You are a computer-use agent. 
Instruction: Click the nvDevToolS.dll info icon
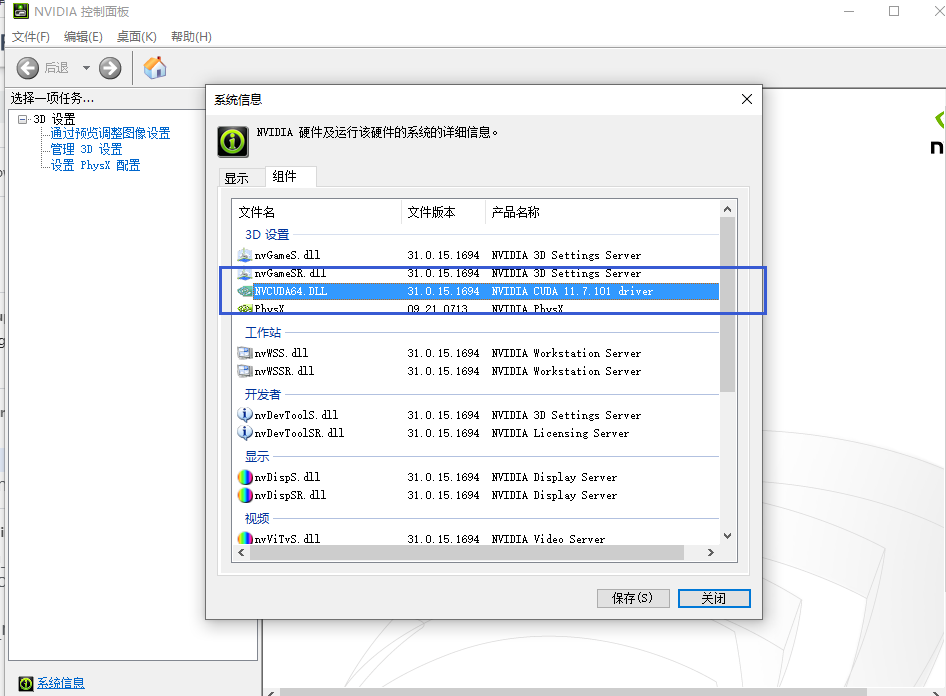244,415
